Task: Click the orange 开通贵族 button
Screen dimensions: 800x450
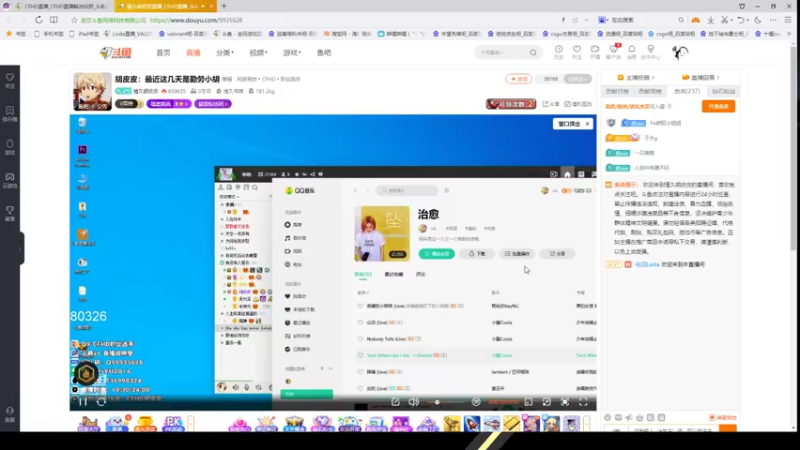Action: pyautogui.click(x=718, y=106)
